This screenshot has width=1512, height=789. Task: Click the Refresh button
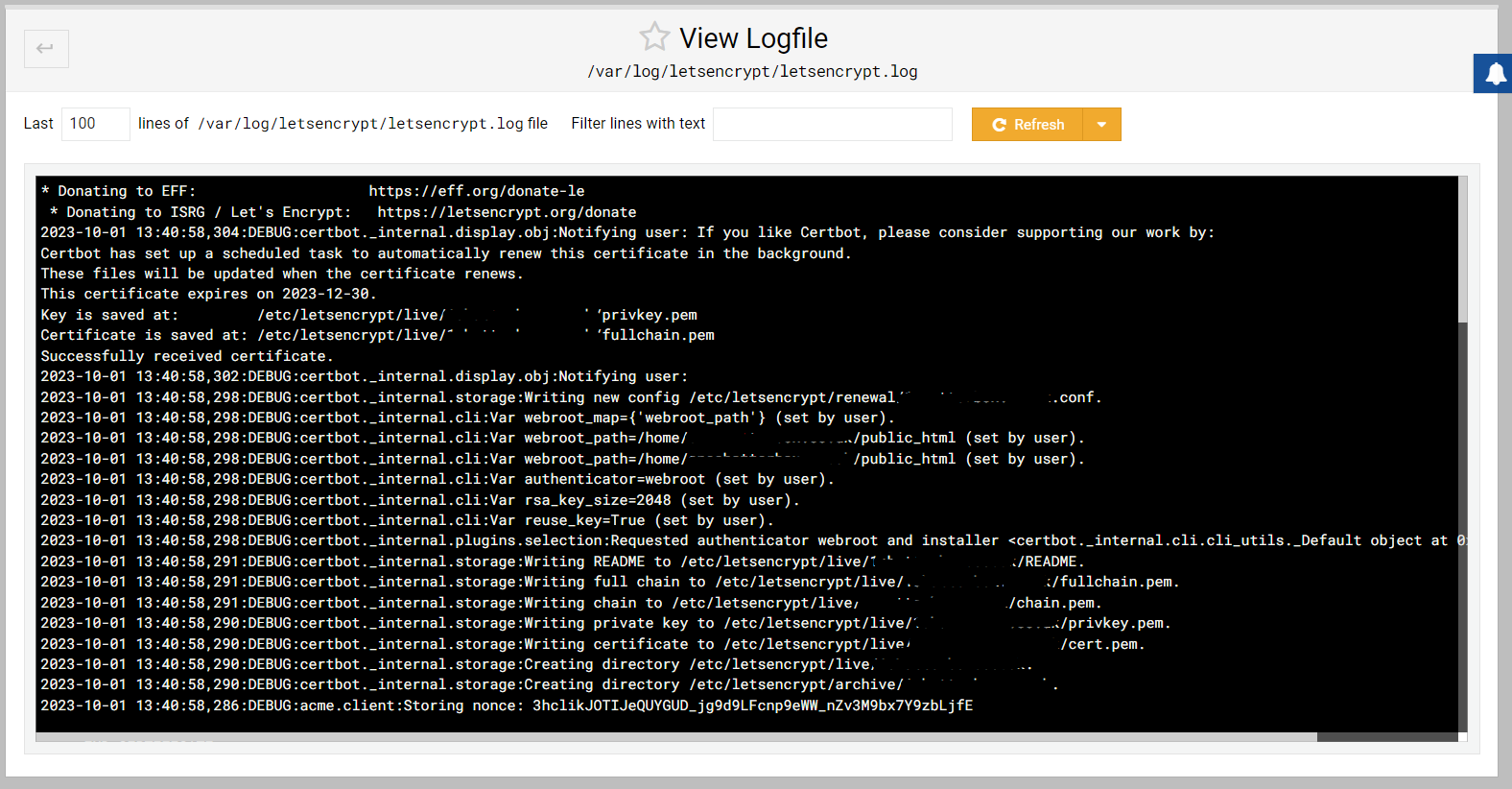click(x=1028, y=125)
